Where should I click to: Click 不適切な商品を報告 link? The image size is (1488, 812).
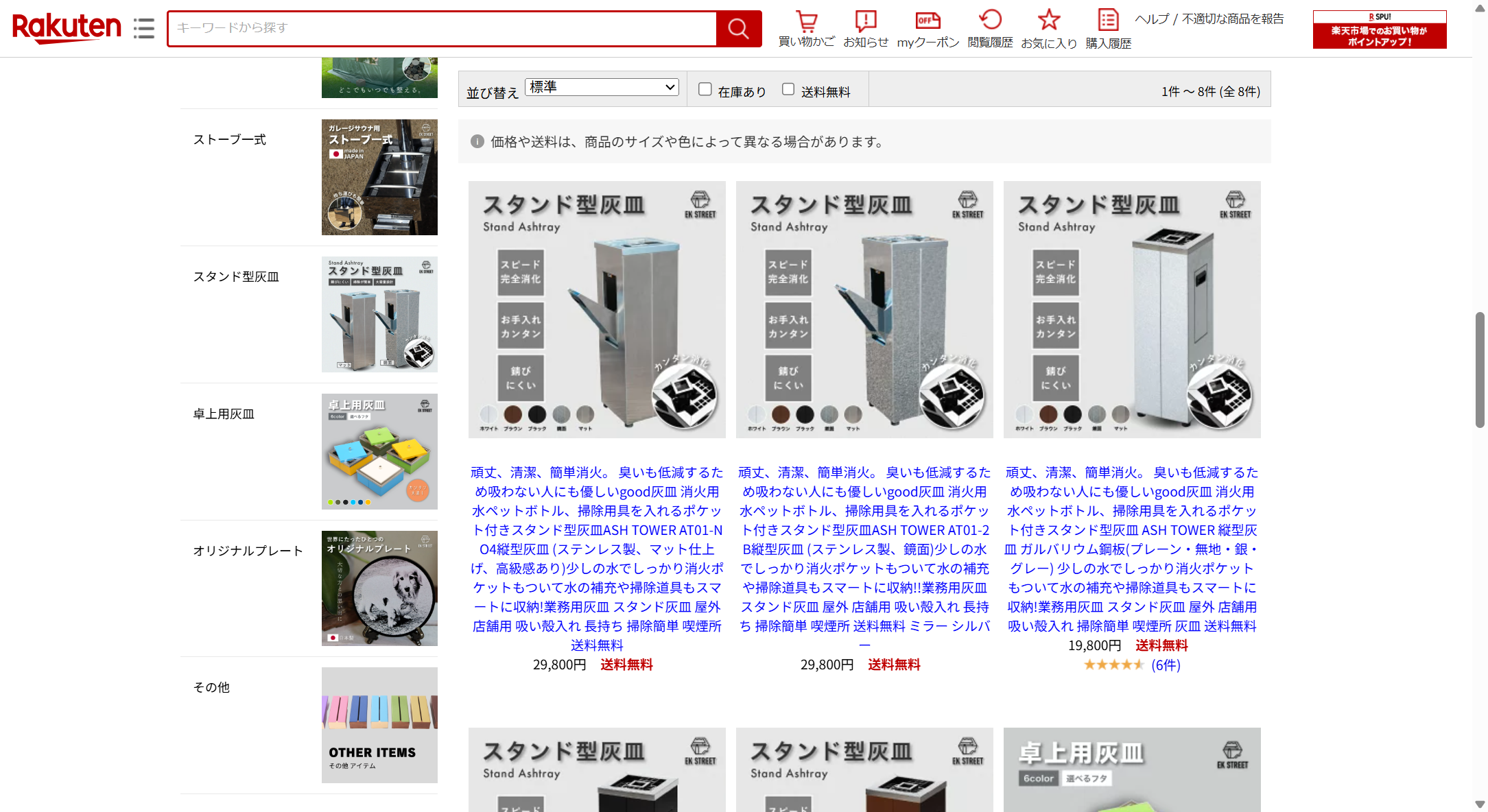(1232, 19)
